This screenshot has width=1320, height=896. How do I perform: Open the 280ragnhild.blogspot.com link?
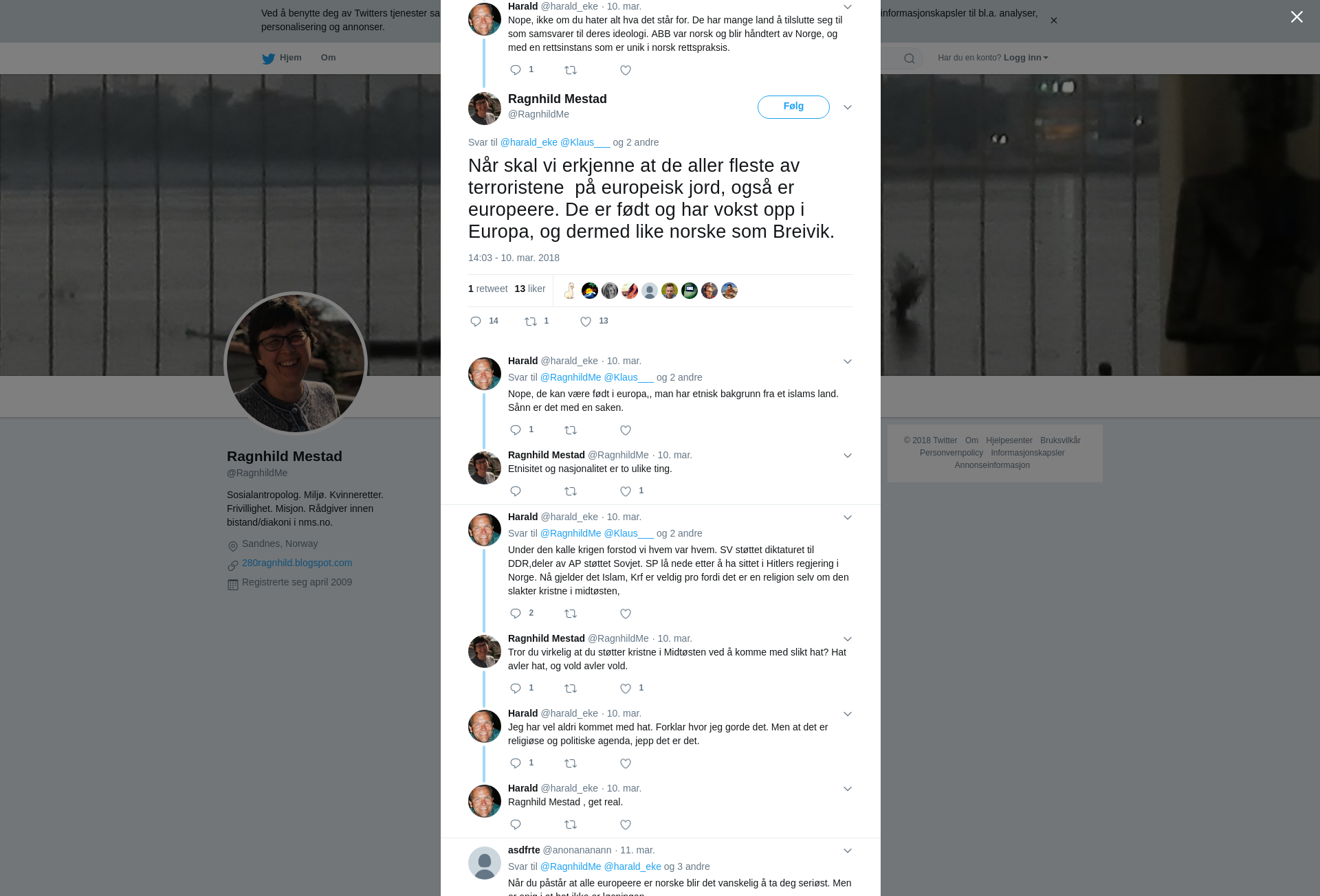pos(297,563)
